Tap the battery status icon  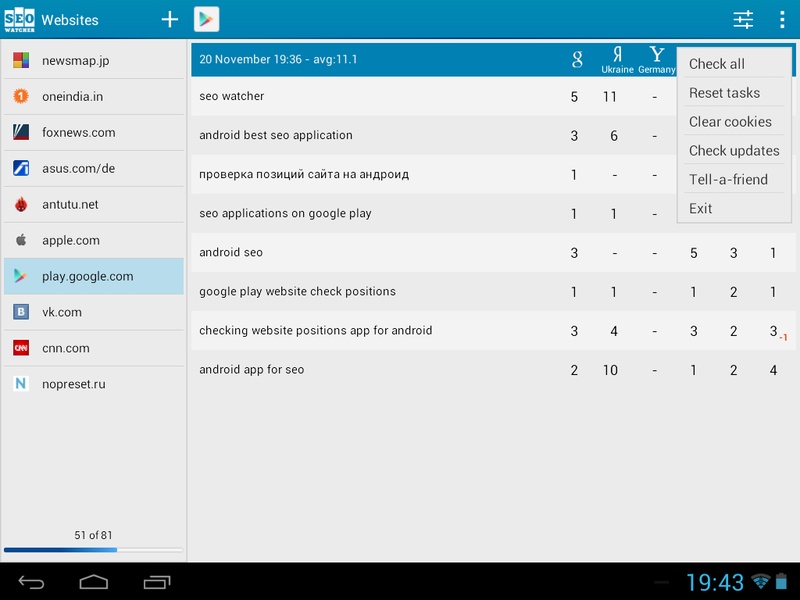pyautogui.click(x=781, y=581)
